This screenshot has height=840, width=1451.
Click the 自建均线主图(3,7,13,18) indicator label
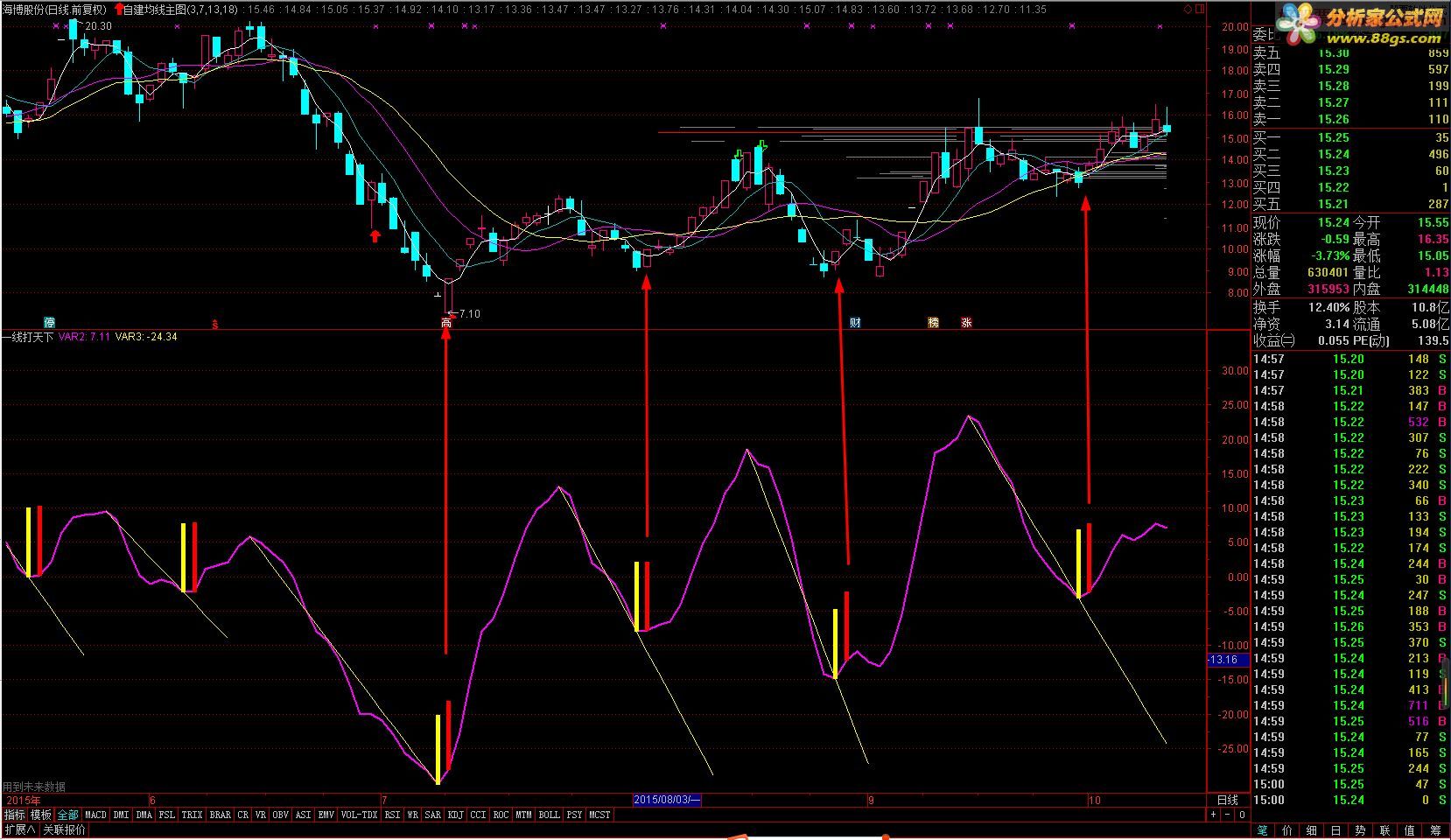pos(181,10)
